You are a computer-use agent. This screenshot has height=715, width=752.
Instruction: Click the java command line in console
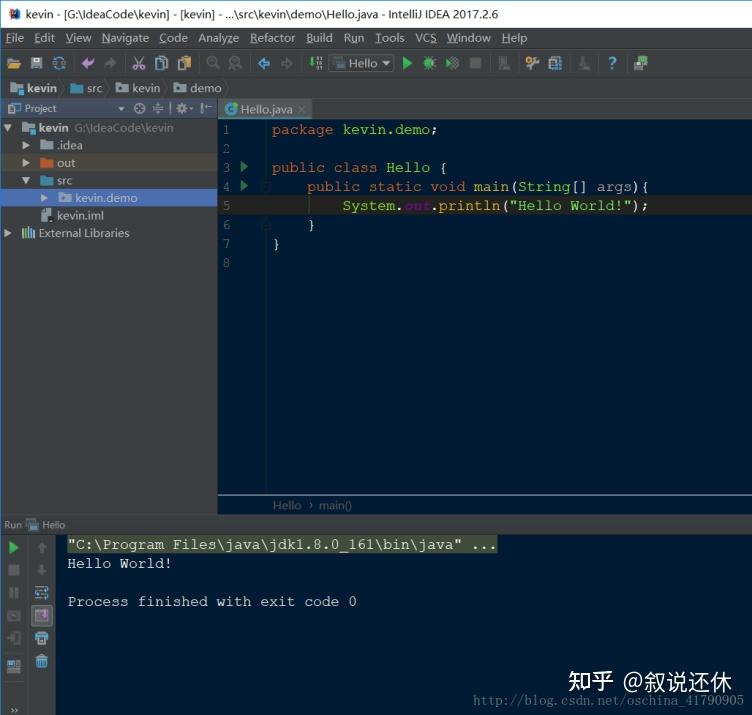coord(282,544)
